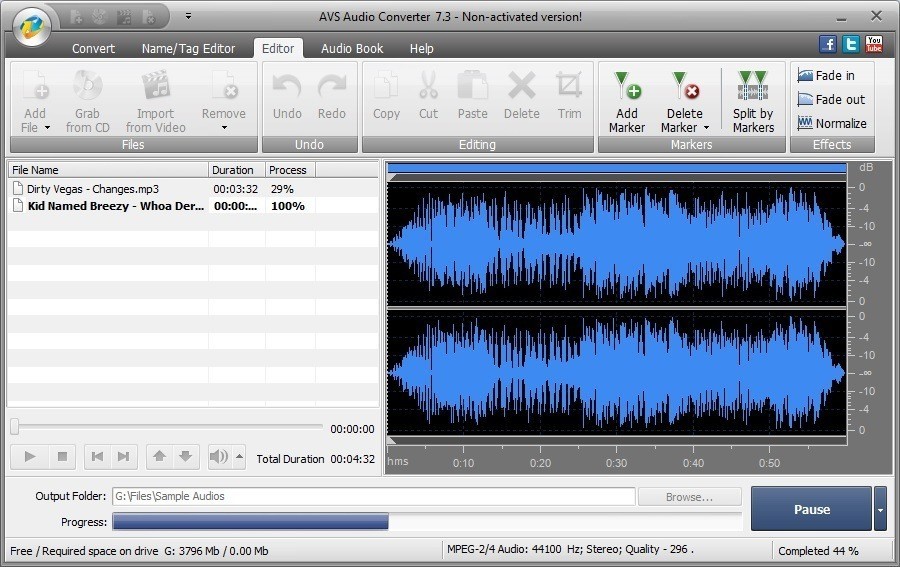Click the Output Folder path field

coord(374,496)
